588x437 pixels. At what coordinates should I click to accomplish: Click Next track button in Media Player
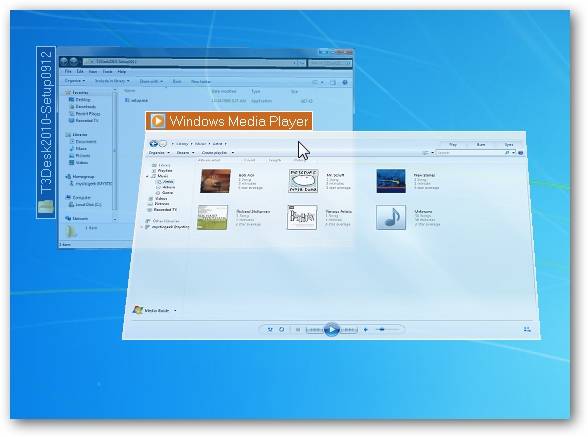coord(348,330)
